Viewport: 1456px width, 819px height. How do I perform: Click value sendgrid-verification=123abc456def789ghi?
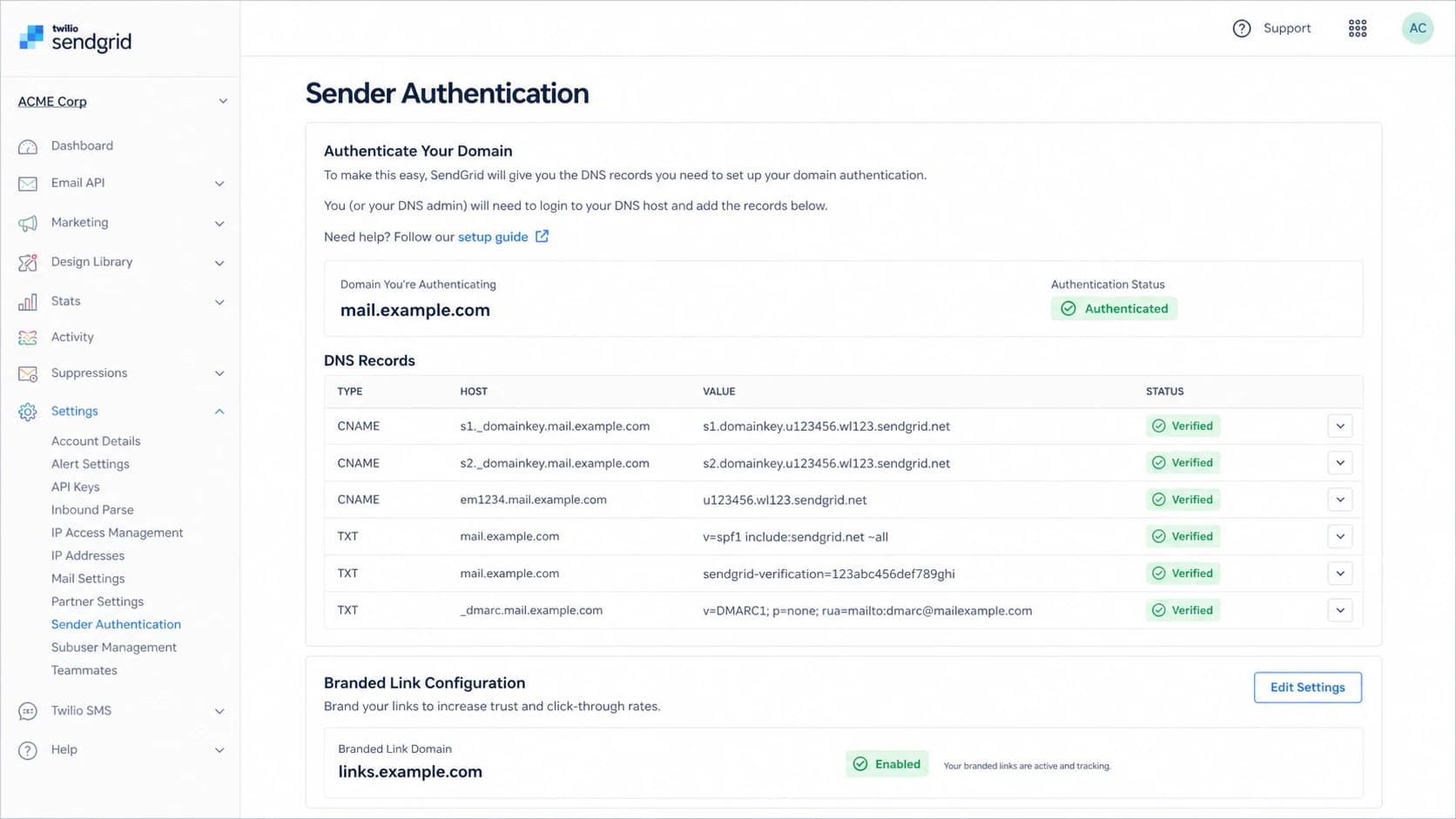829,574
